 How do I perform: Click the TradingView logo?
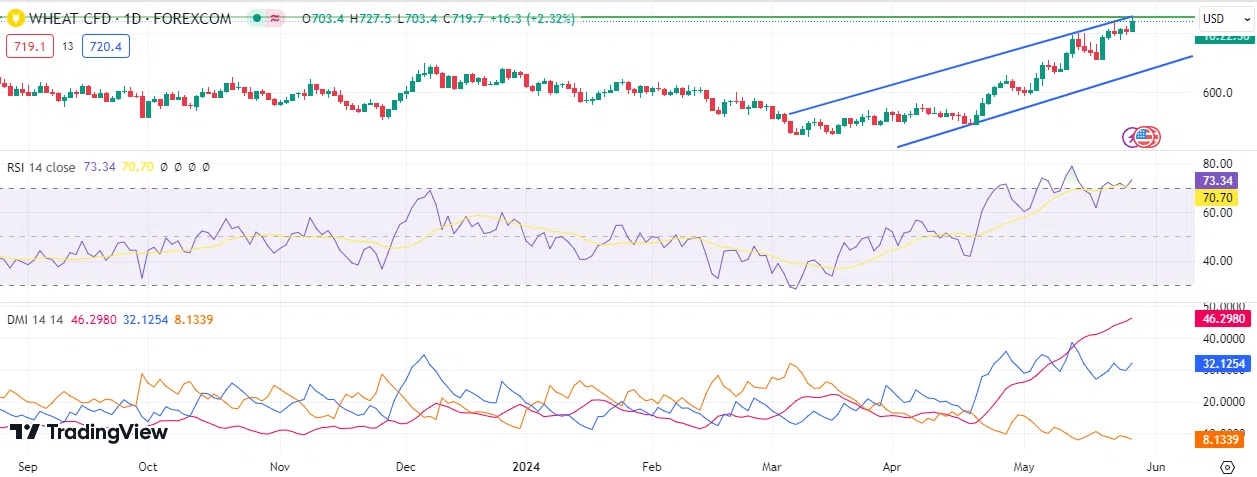[88, 432]
